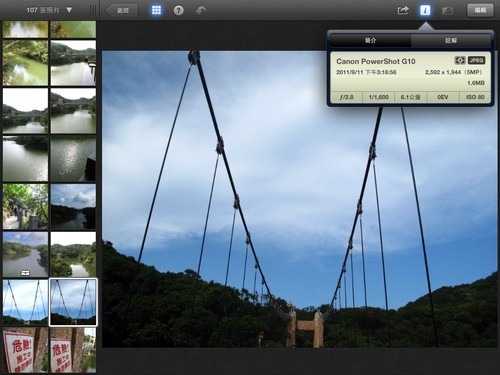The width and height of the screenshot is (500, 375).
Task: Select the sparkling water reflection thumbnail
Action: click(x=73, y=158)
